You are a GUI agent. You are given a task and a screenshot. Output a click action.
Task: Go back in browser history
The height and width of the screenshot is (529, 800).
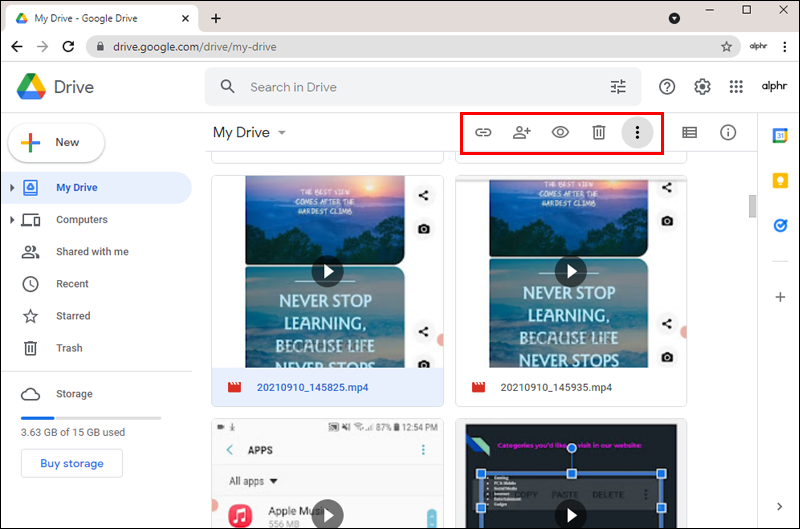click(x=17, y=47)
